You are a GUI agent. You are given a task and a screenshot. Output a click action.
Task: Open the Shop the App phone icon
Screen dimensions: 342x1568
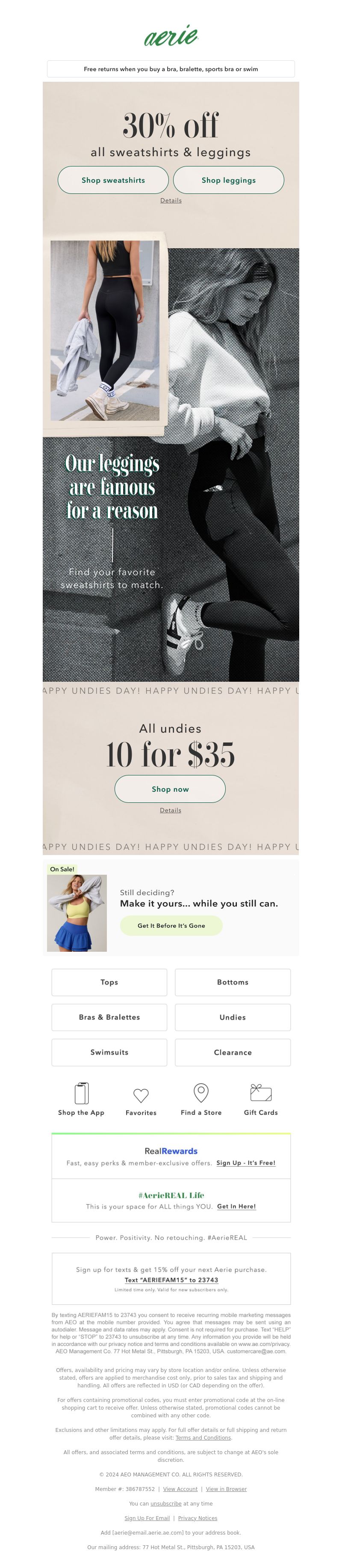[82, 1093]
